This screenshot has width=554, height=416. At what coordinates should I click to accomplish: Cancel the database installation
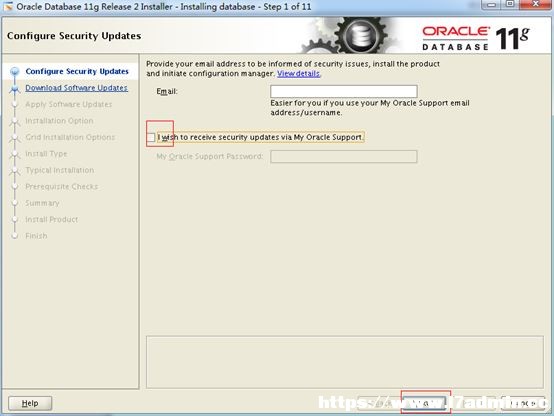523,403
